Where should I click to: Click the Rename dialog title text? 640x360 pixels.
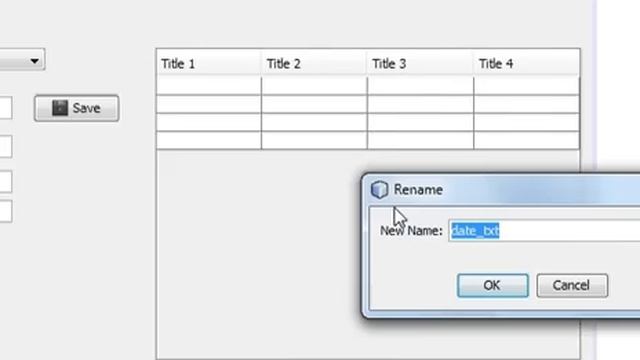coord(418,190)
